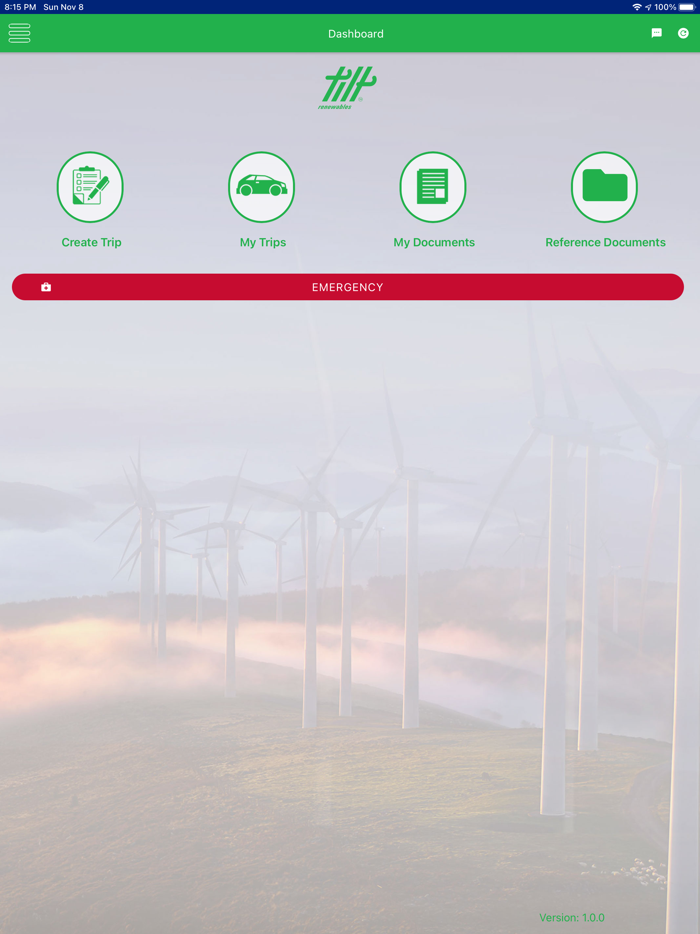Open the Reference Documents folder icon
The width and height of the screenshot is (700, 934).
pos(605,187)
